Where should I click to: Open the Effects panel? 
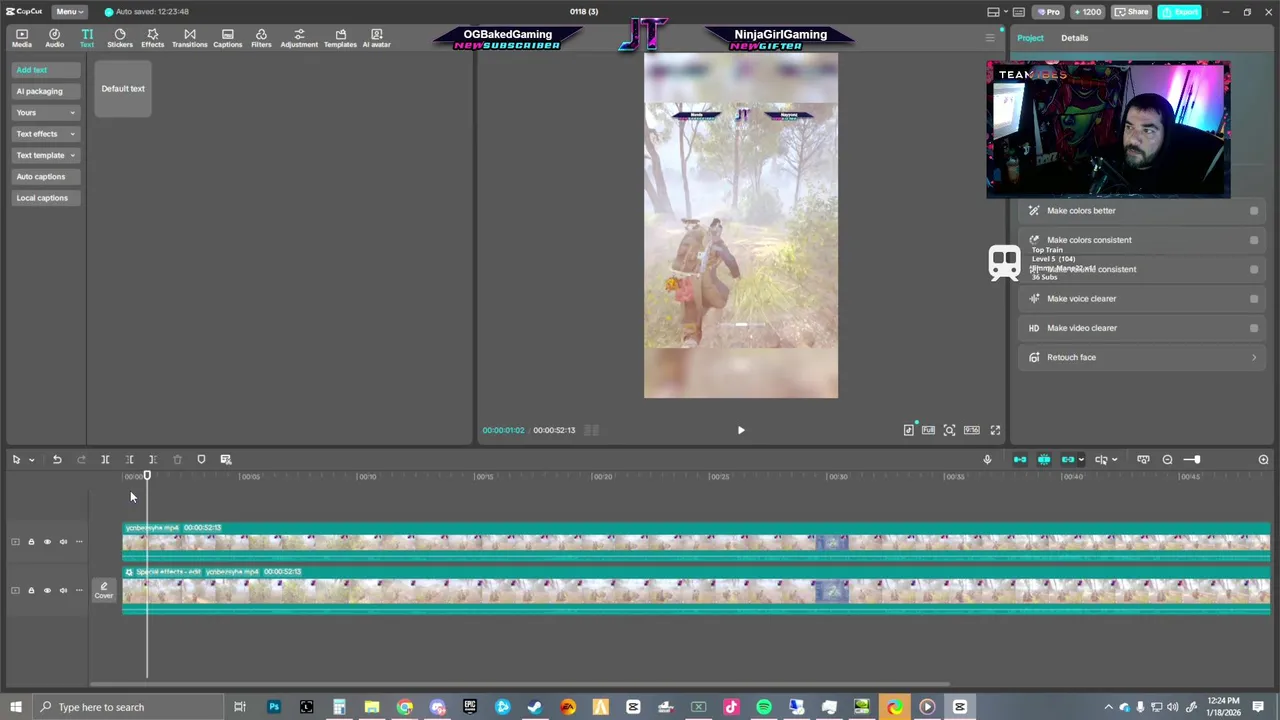tap(152, 38)
